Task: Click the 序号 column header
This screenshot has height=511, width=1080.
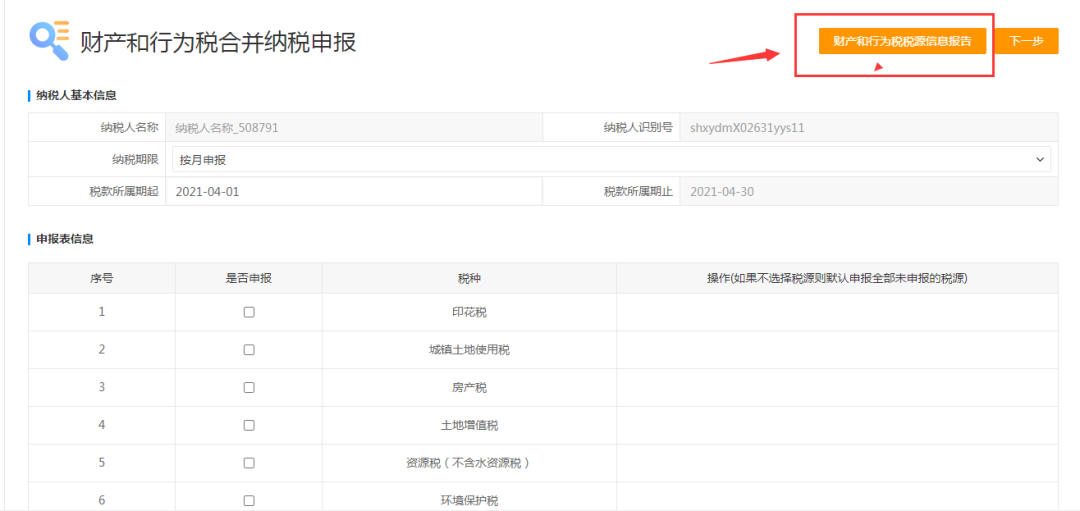Action: click(x=102, y=278)
